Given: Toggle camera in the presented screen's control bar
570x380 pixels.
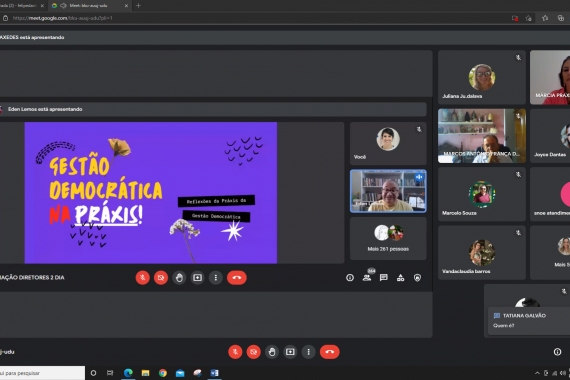Looking at the screenshot, I should tap(161, 278).
